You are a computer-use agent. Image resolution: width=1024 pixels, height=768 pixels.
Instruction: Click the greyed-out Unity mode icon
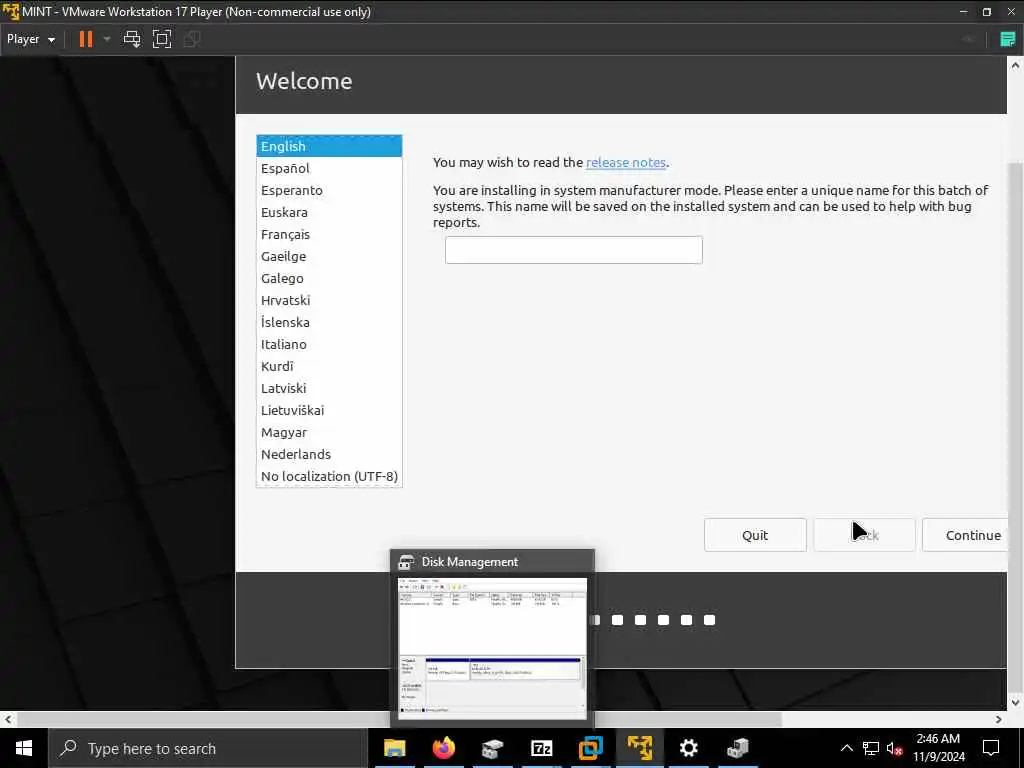pyautogui.click(x=192, y=39)
